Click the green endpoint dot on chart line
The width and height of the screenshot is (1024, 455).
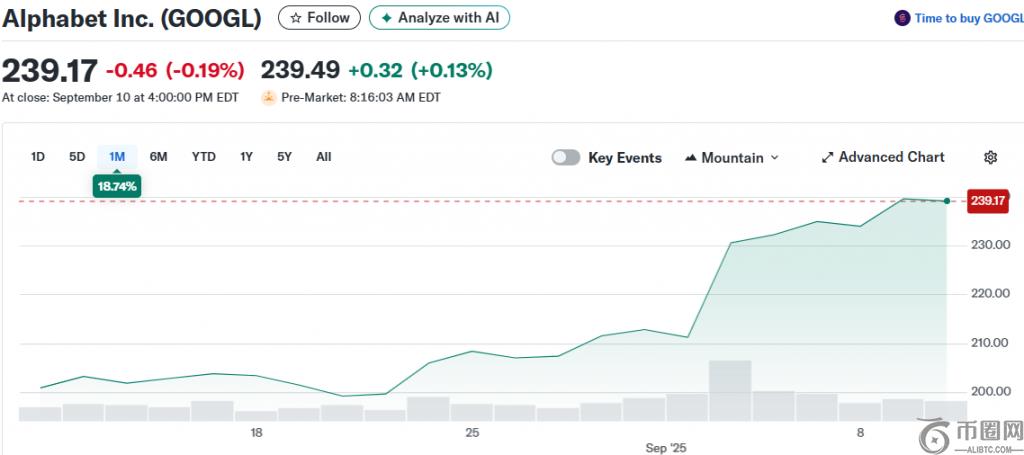coord(946,201)
